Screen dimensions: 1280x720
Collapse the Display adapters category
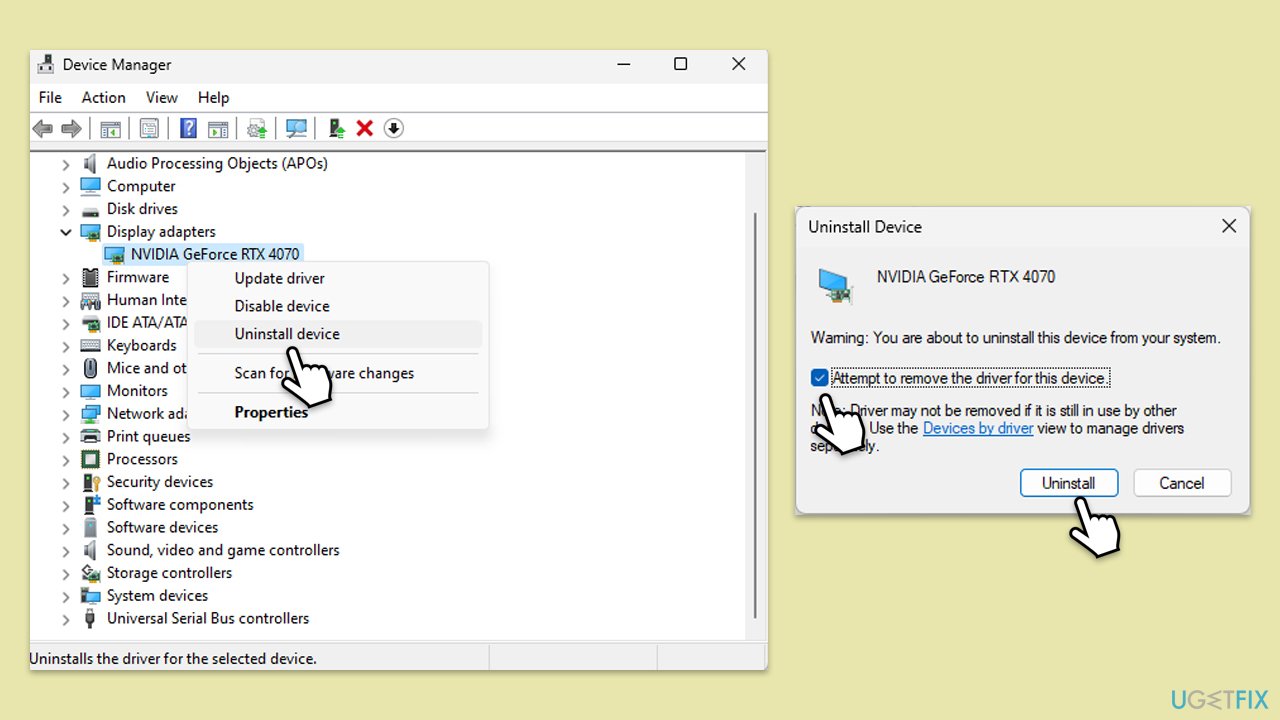(66, 232)
